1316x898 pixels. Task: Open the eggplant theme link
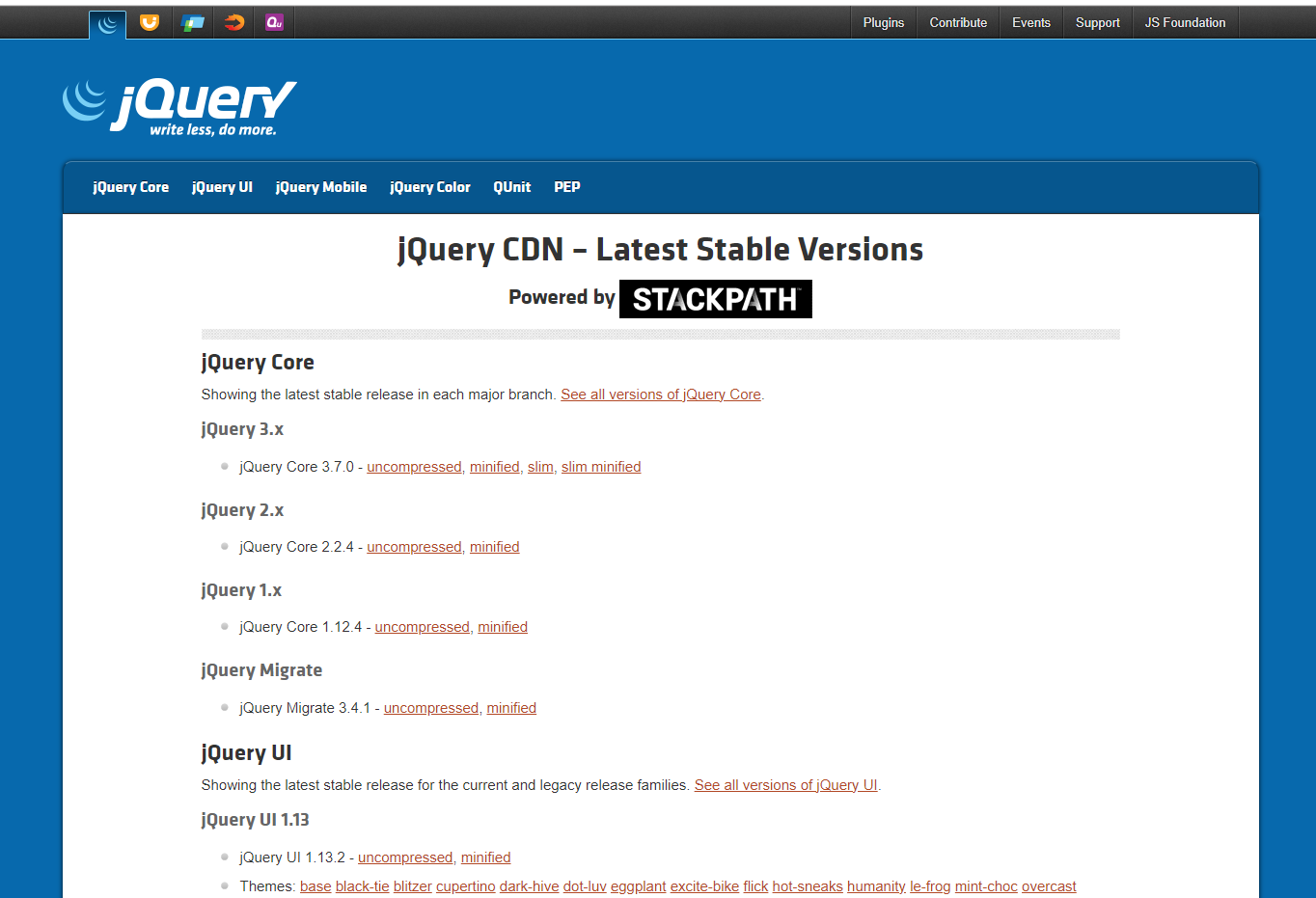click(x=639, y=886)
